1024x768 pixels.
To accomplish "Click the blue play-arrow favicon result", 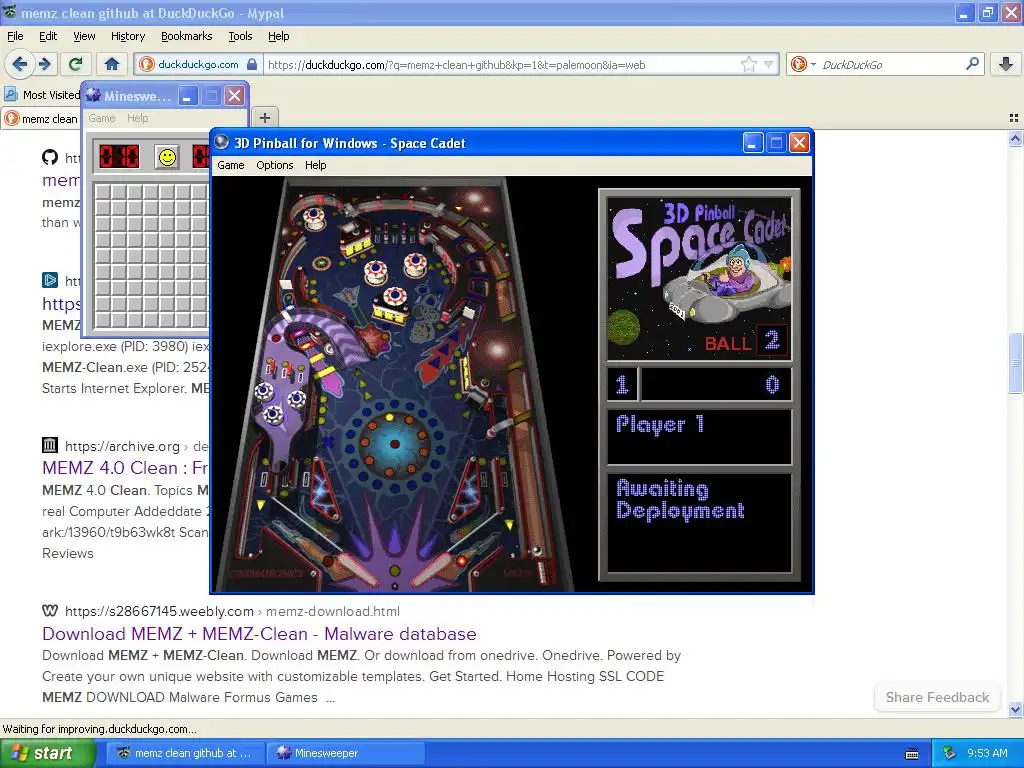I will point(50,280).
